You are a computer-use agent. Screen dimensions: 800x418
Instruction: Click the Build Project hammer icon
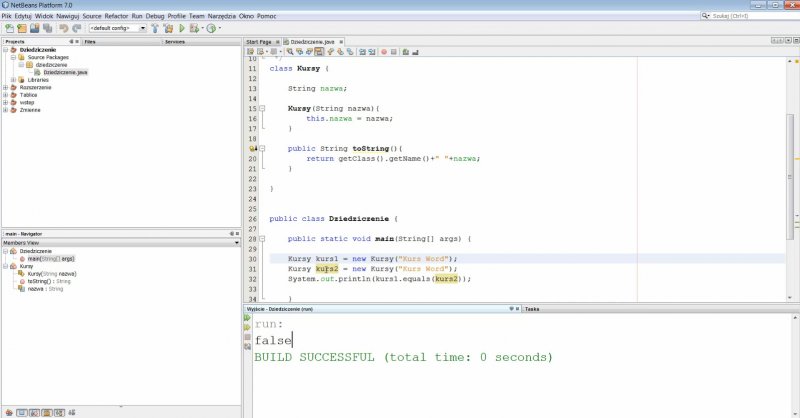coord(156,28)
